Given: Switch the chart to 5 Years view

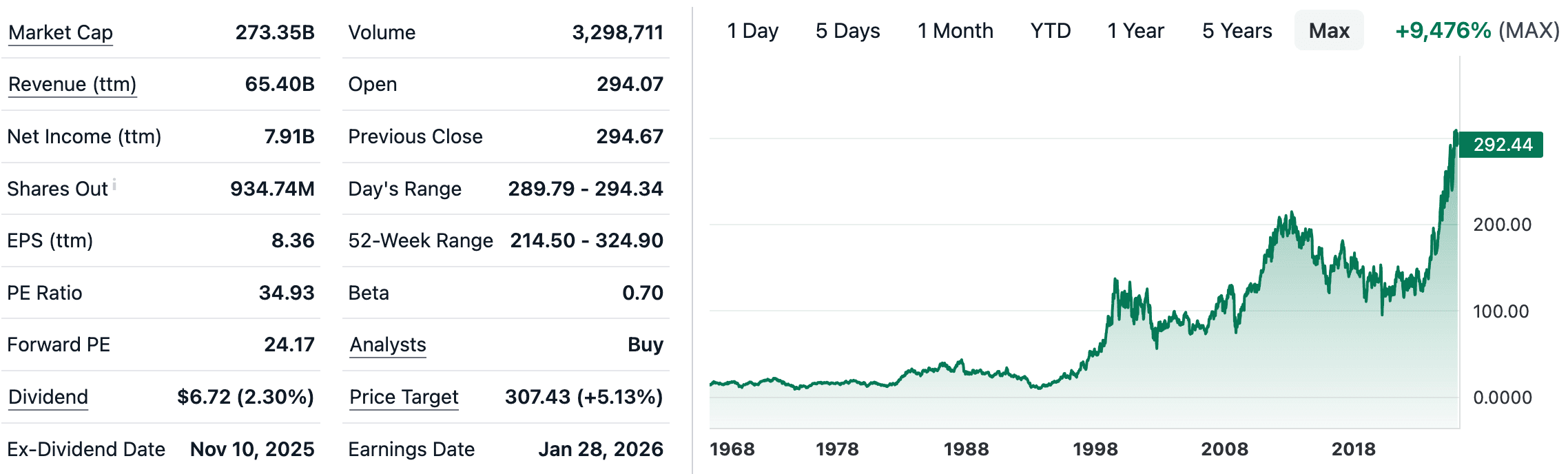Looking at the screenshot, I should [1237, 30].
